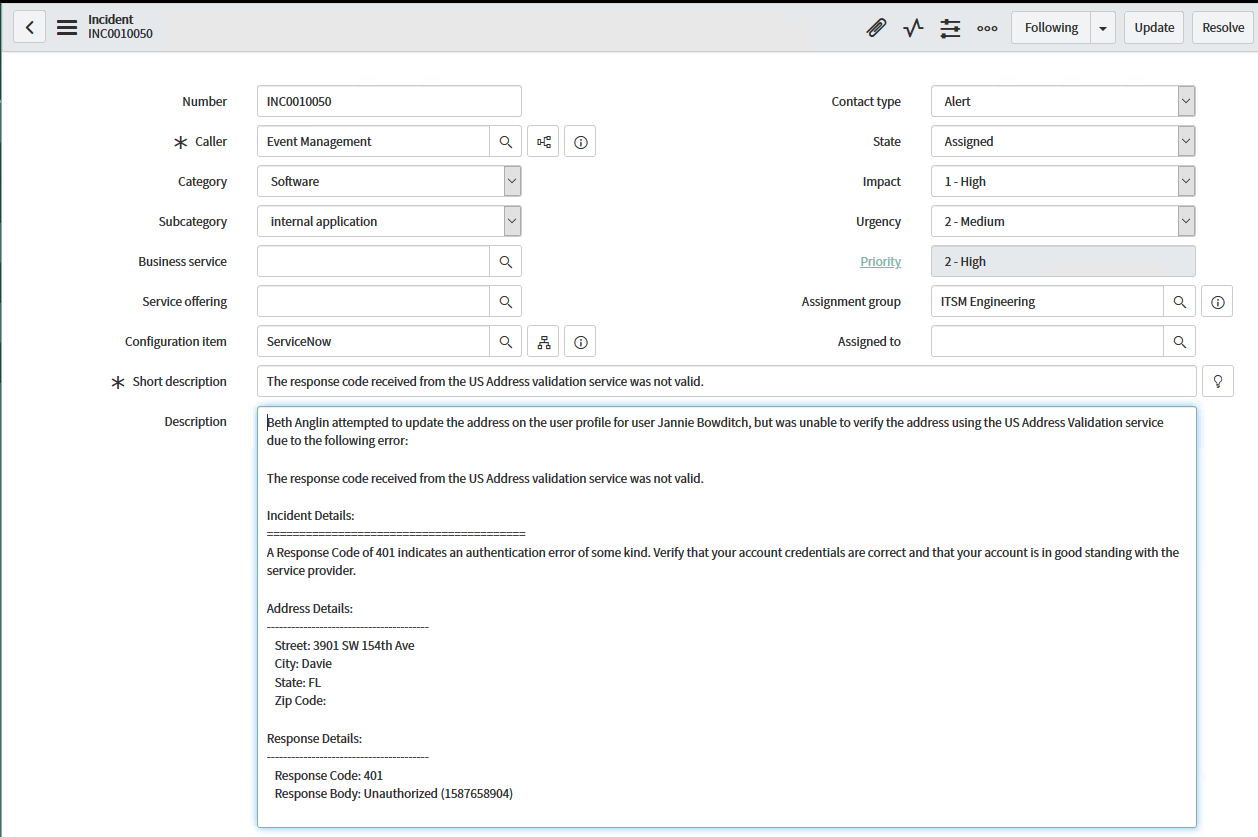
Task: Open the attachments paperclip icon
Action: [x=876, y=27]
